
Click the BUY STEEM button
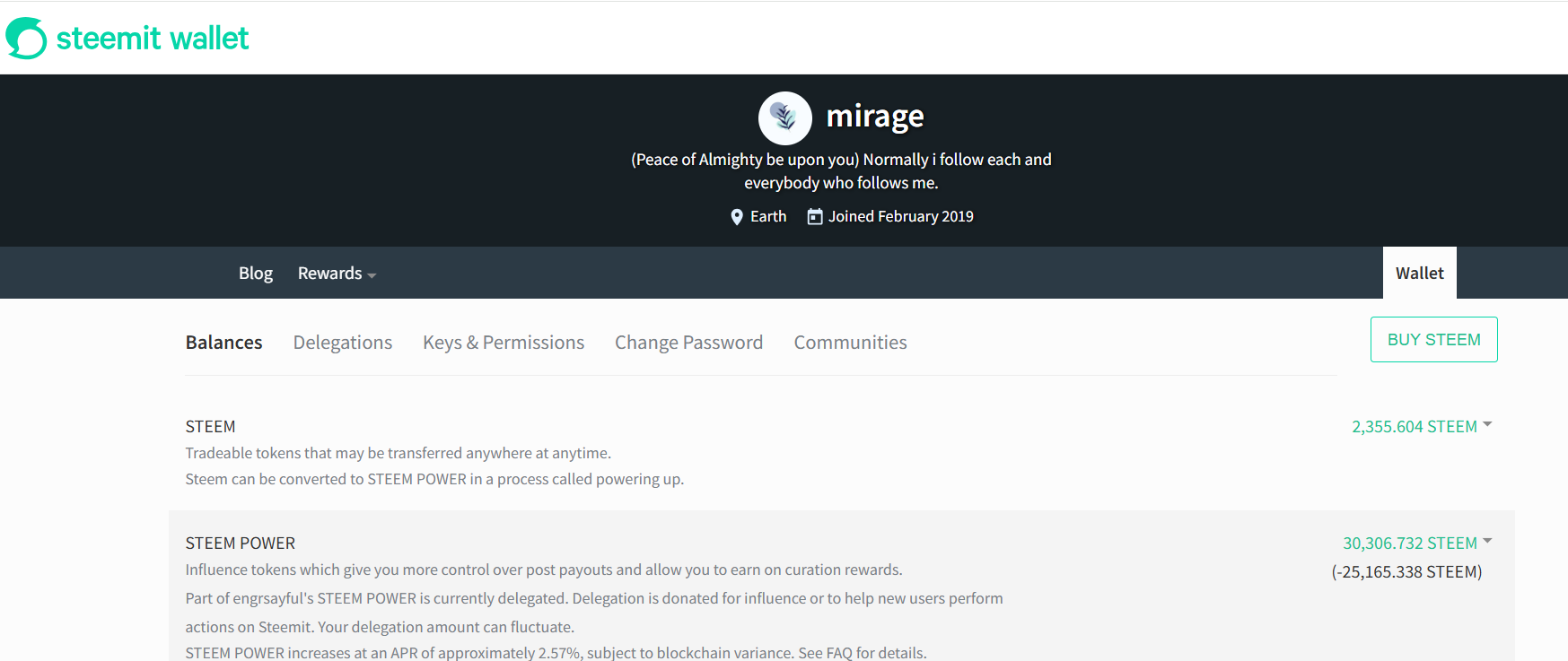coord(1434,340)
